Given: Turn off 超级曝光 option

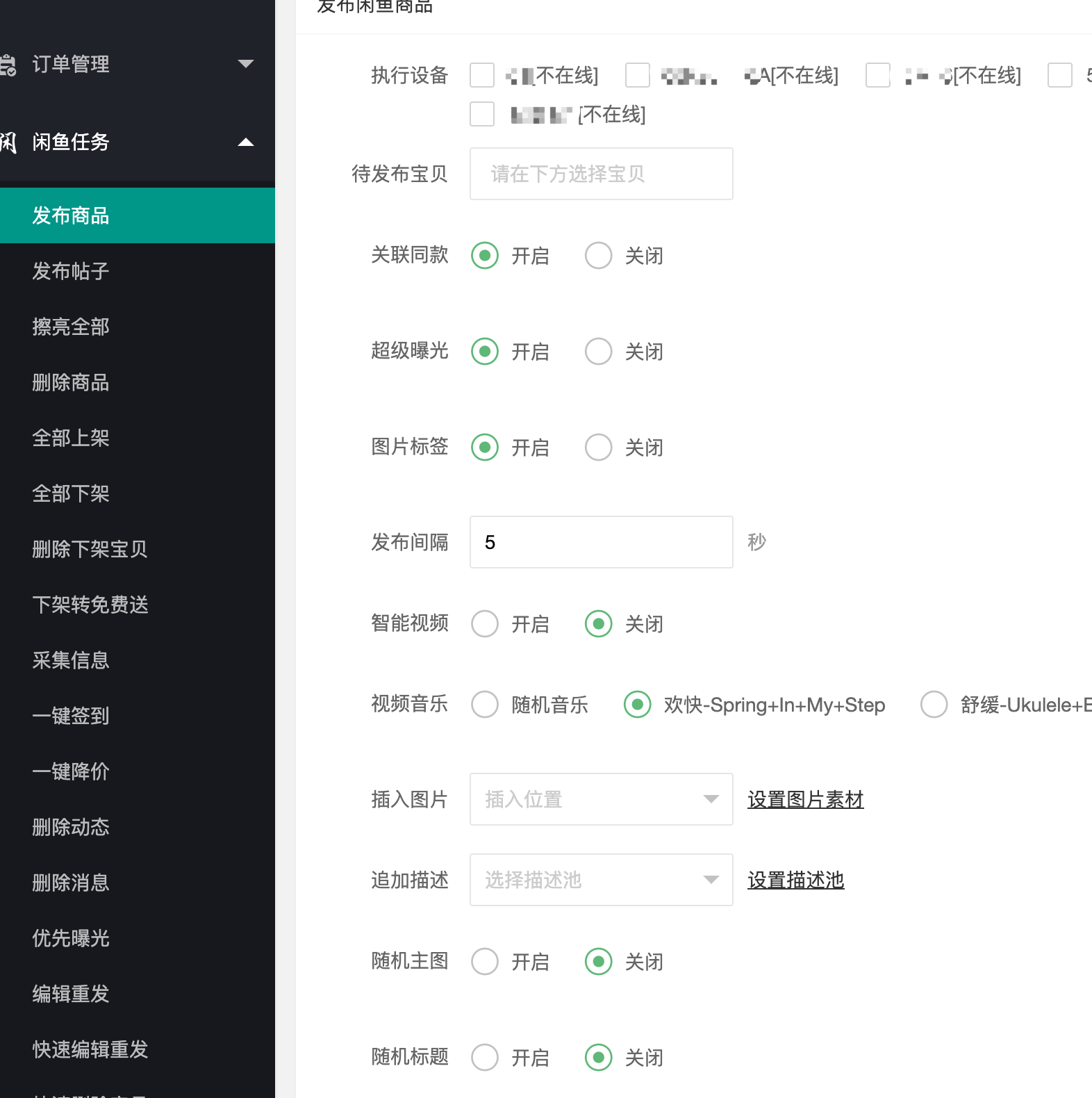Looking at the screenshot, I should pos(598,352).
